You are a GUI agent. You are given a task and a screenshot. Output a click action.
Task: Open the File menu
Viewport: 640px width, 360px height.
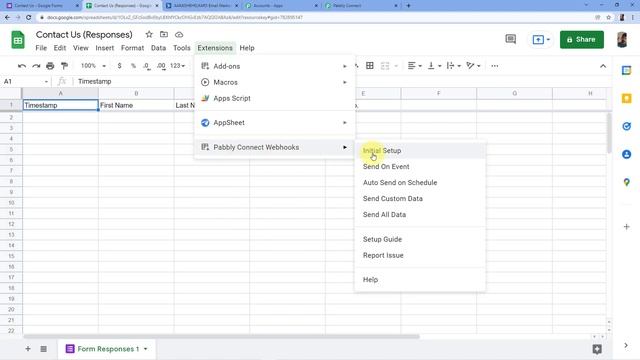point(41,48)
